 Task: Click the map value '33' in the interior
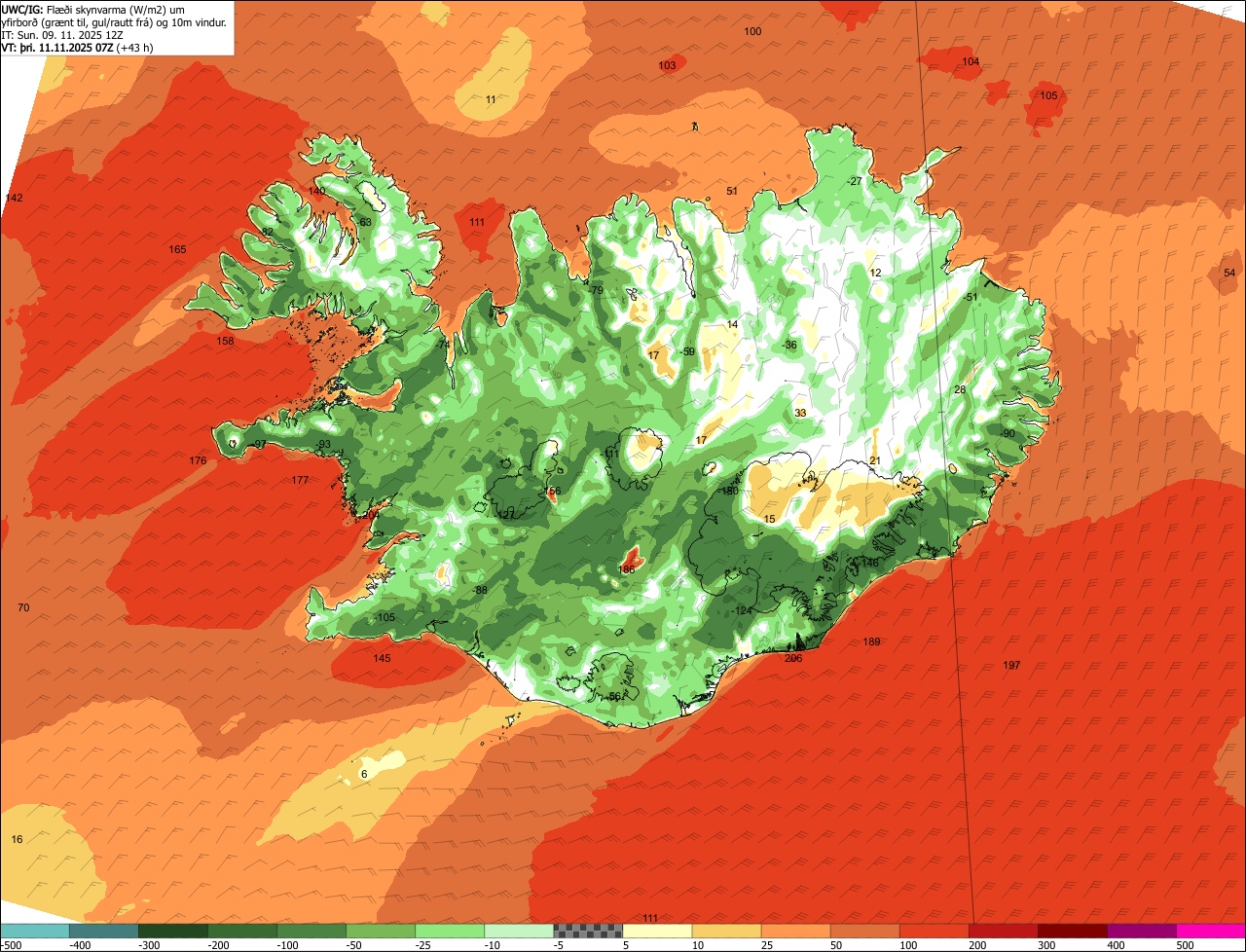800,413
